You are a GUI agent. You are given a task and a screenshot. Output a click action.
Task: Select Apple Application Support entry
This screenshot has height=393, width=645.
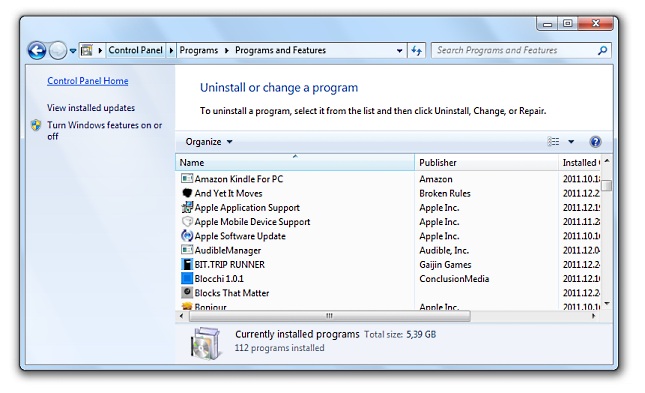click(247, 208)
